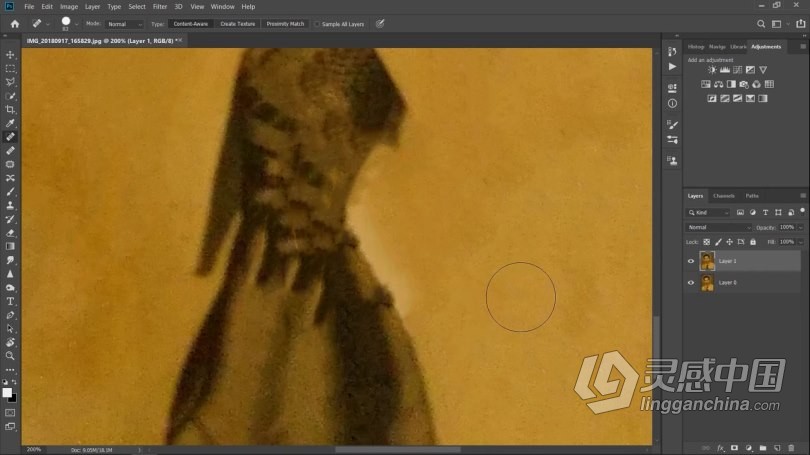The width and height of the screenshot is (810, 455).
Task: Choose Proximity Match type button
Action: (285, 24)
